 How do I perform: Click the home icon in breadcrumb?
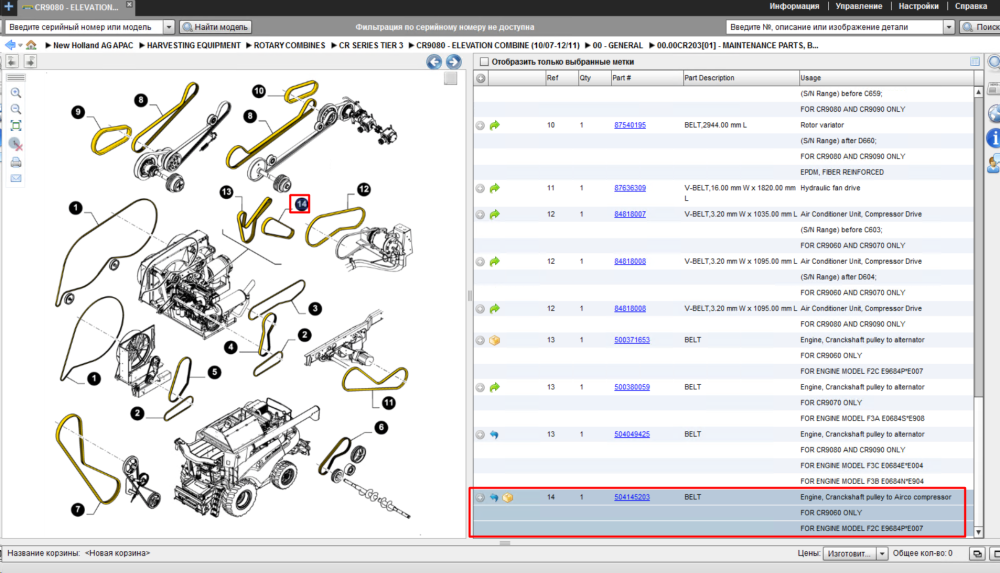point(31,45)
